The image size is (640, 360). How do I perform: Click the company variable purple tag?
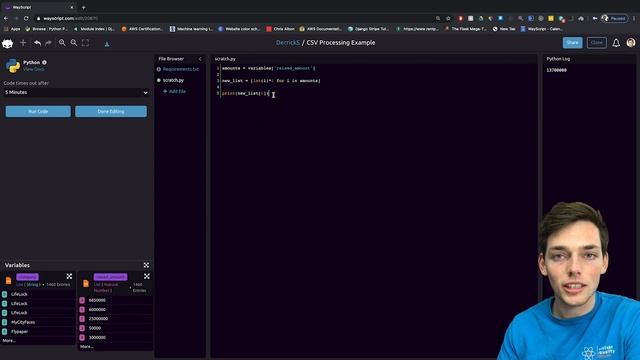(27, 277)
